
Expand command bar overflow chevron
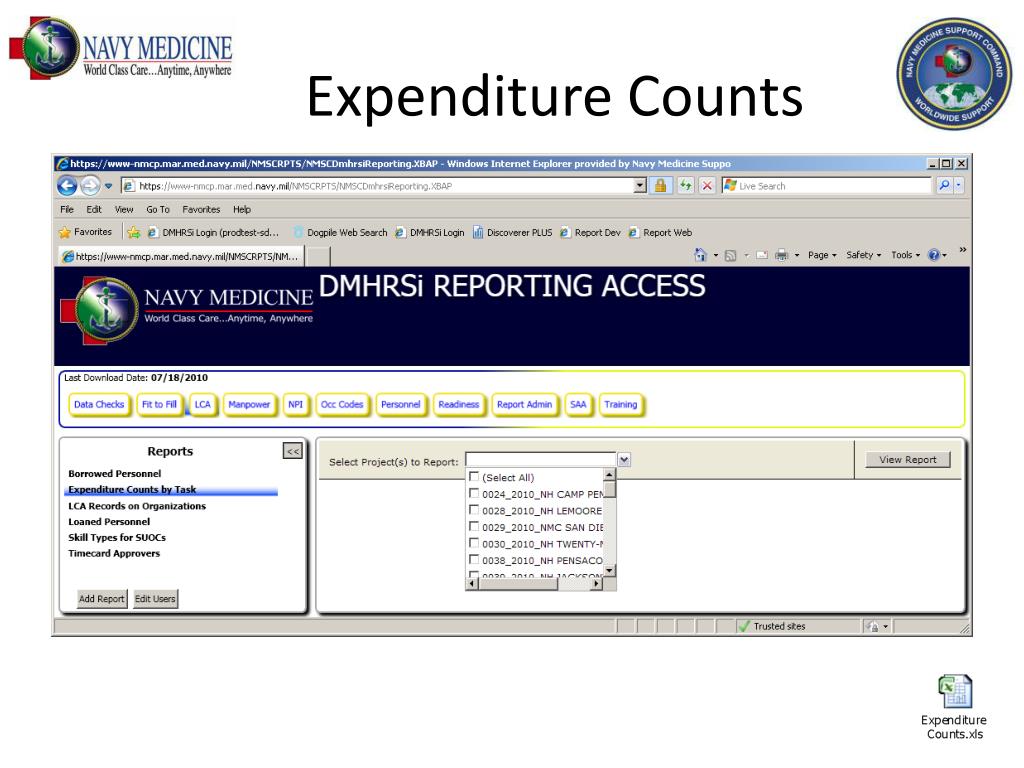coord(962,250)
